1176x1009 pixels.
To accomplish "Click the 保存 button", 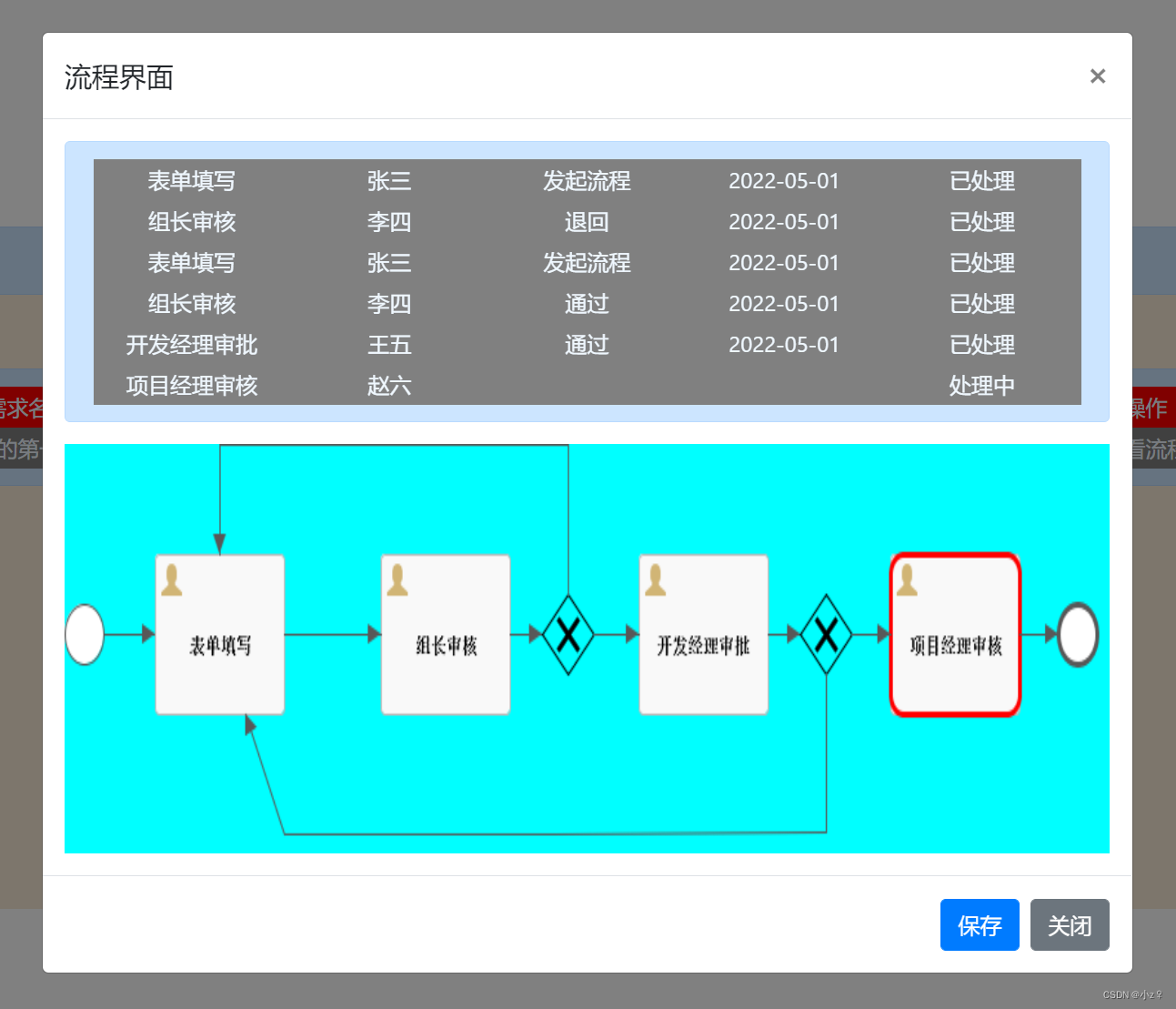I will pos(980,924).
